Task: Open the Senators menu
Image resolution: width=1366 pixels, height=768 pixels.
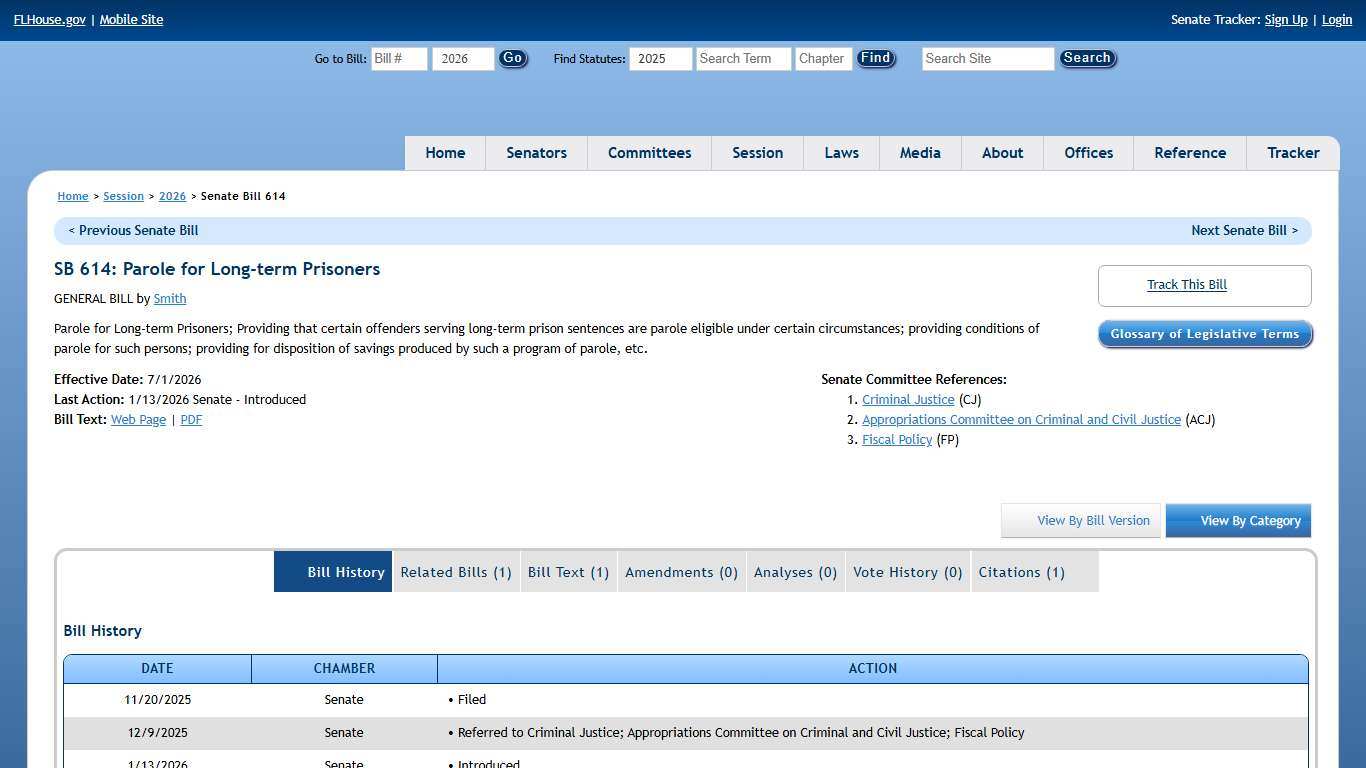Action: coord(536,153)
